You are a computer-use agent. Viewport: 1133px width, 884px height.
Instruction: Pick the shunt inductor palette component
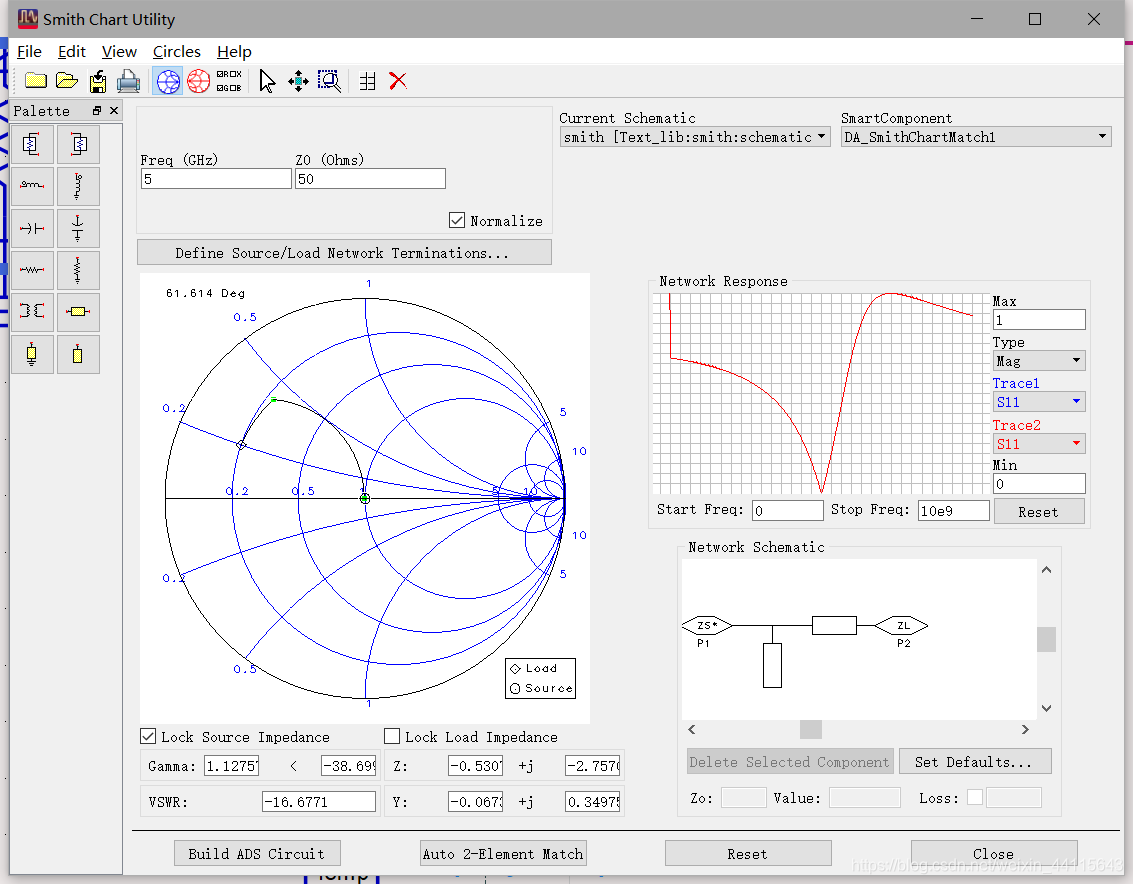[x=78, y=186]
